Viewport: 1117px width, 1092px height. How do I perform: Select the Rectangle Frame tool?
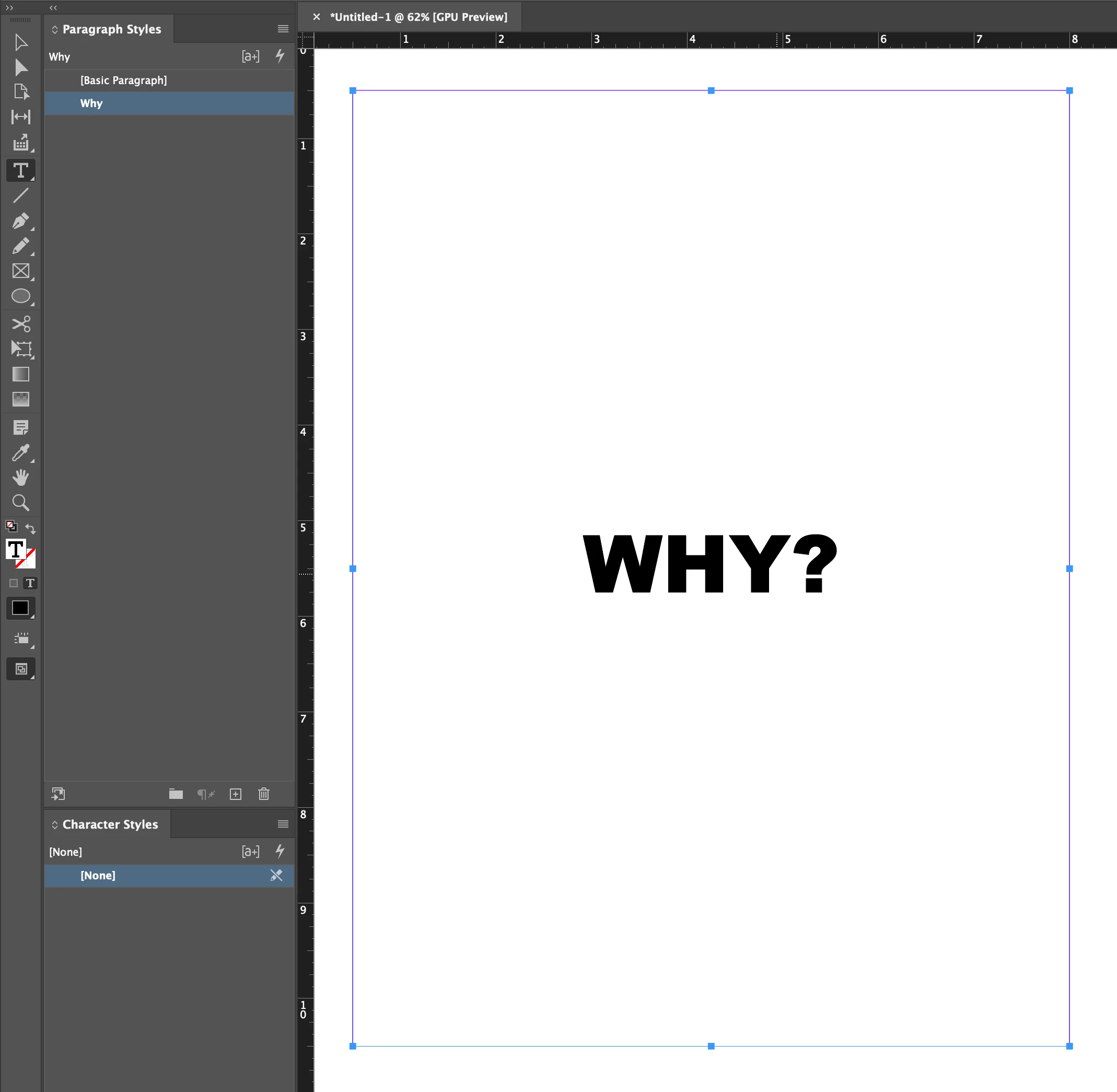pos(21,271)
